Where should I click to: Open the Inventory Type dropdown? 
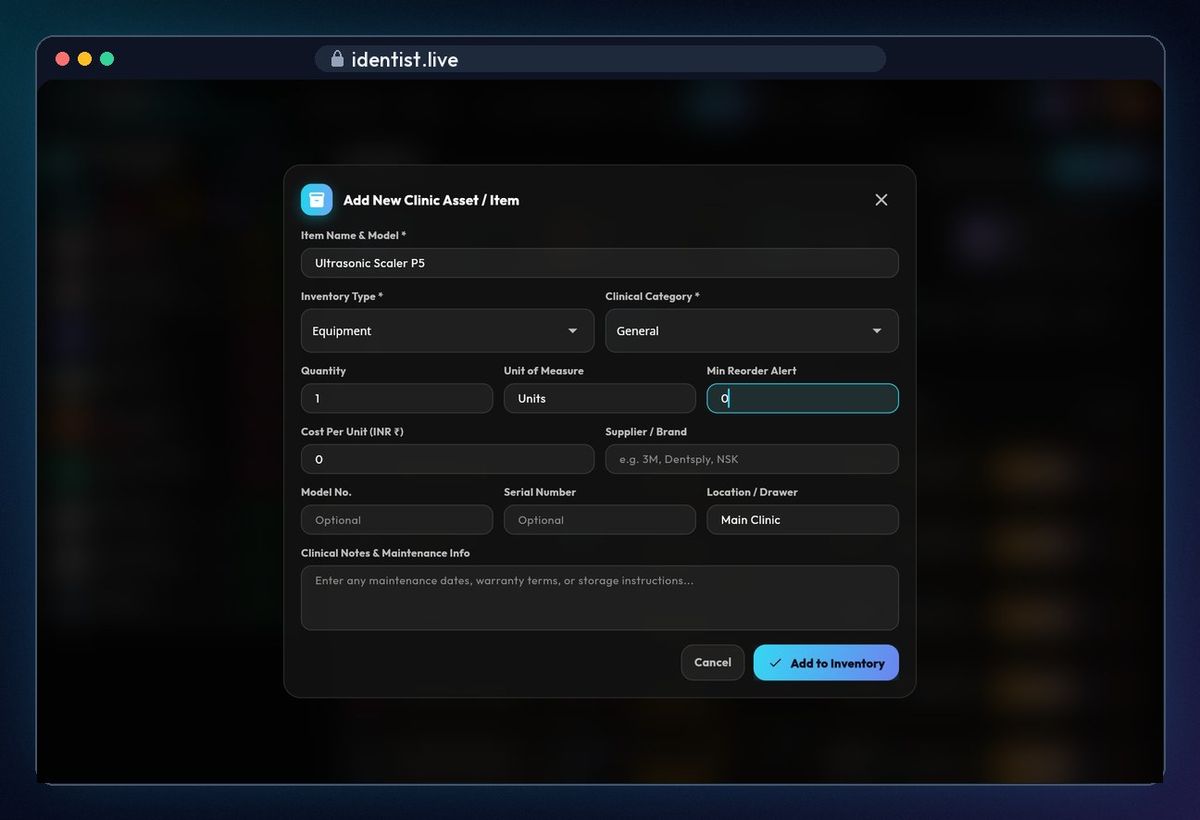[x=447, y=331]
